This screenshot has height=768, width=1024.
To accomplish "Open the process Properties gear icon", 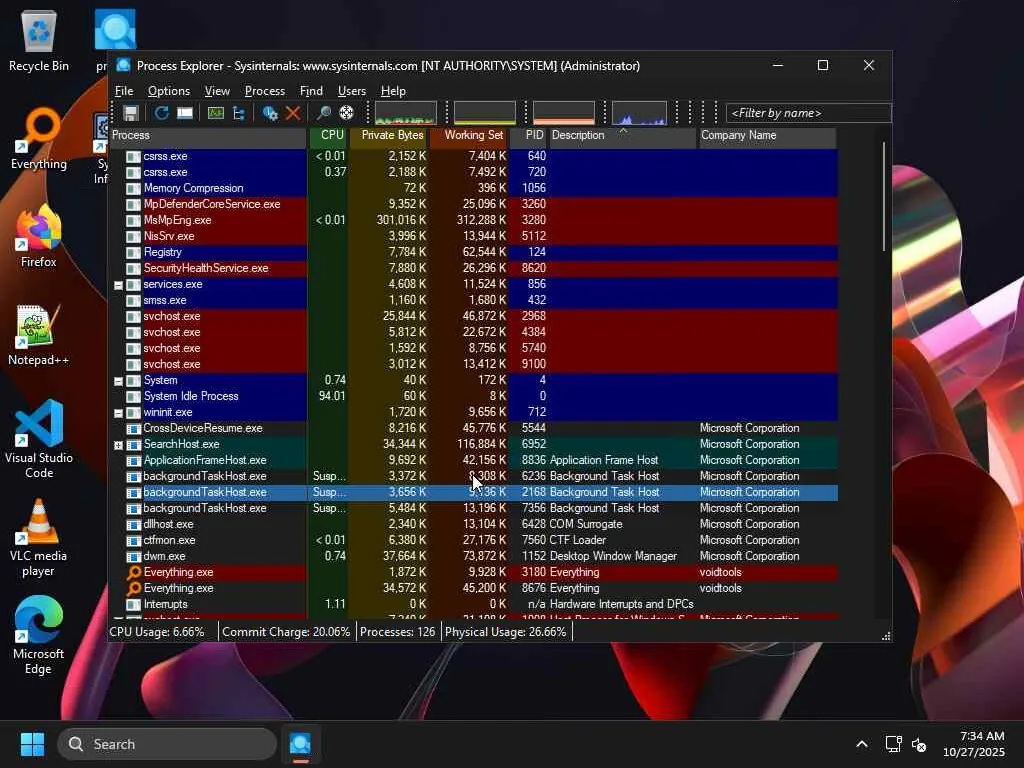I will click(x=269, y=113).
